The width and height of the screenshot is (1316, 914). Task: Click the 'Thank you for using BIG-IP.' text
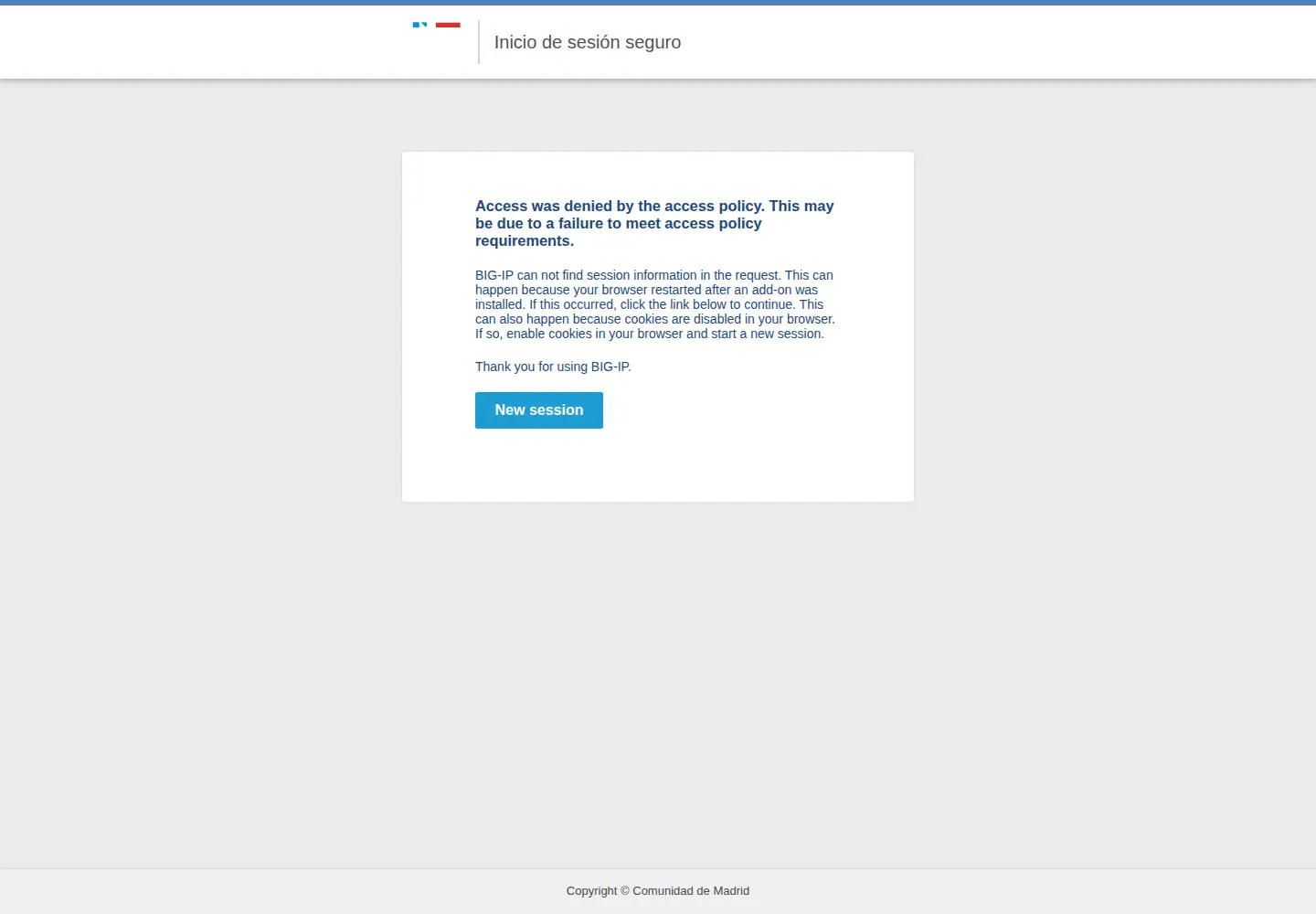553,367
